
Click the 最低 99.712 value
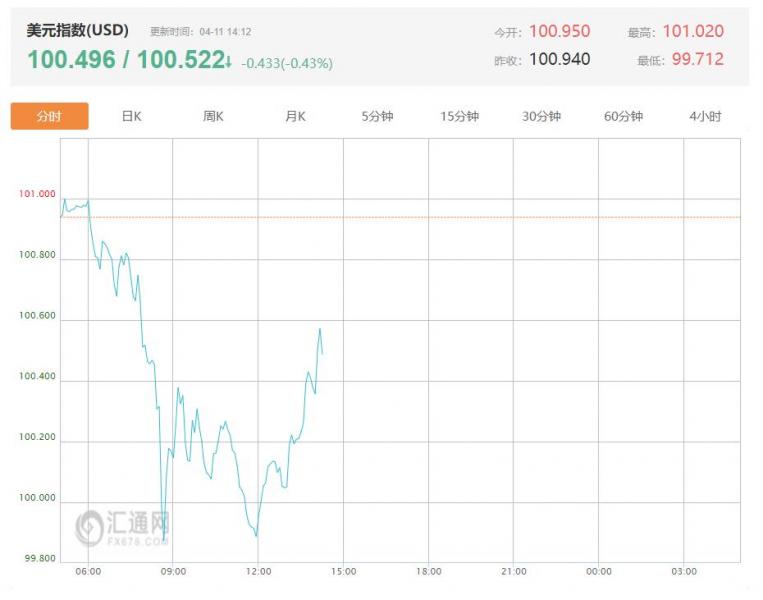click(x=696, y=60)
